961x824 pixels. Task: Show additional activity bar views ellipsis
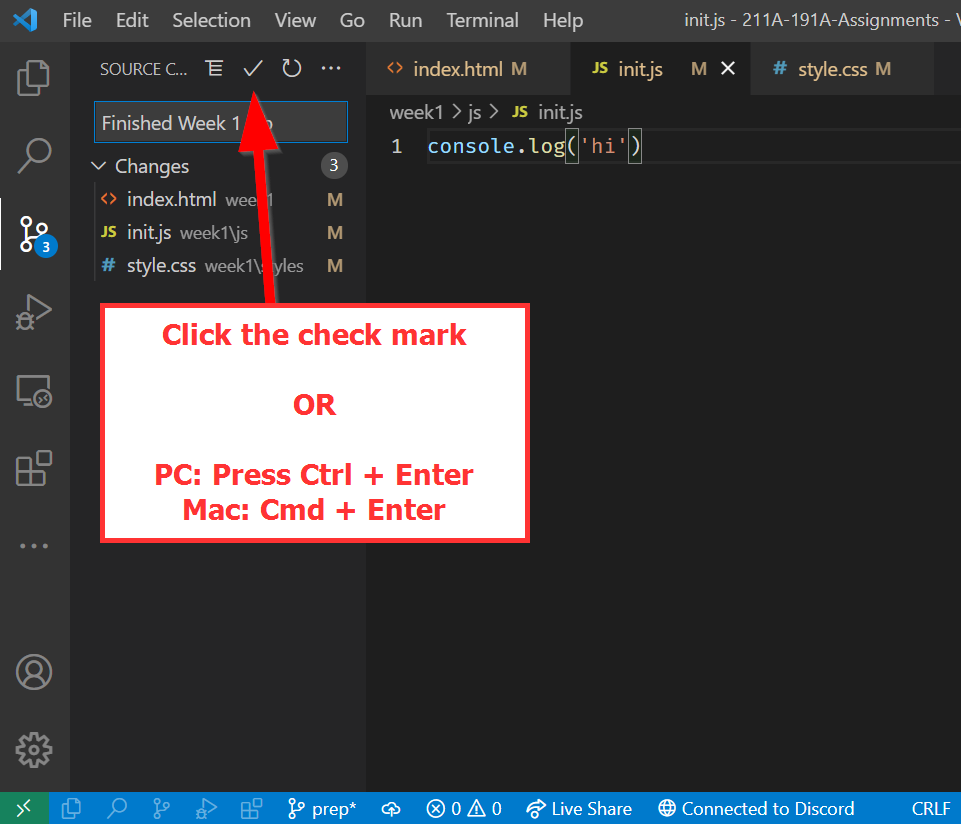coord(34,546)
